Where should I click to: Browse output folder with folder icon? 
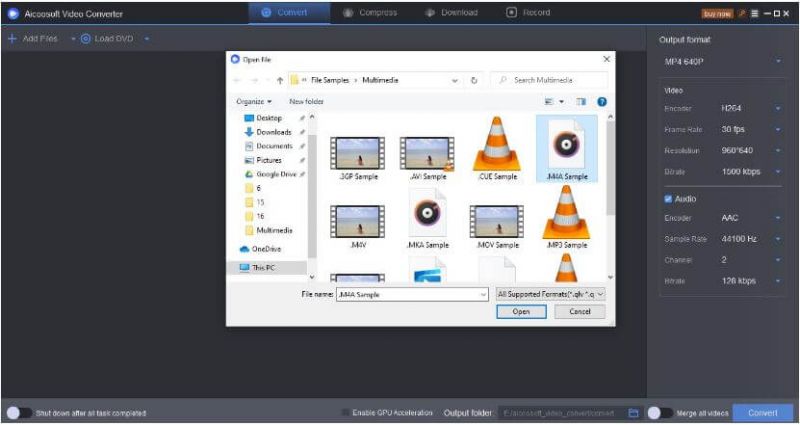(633, 413)
